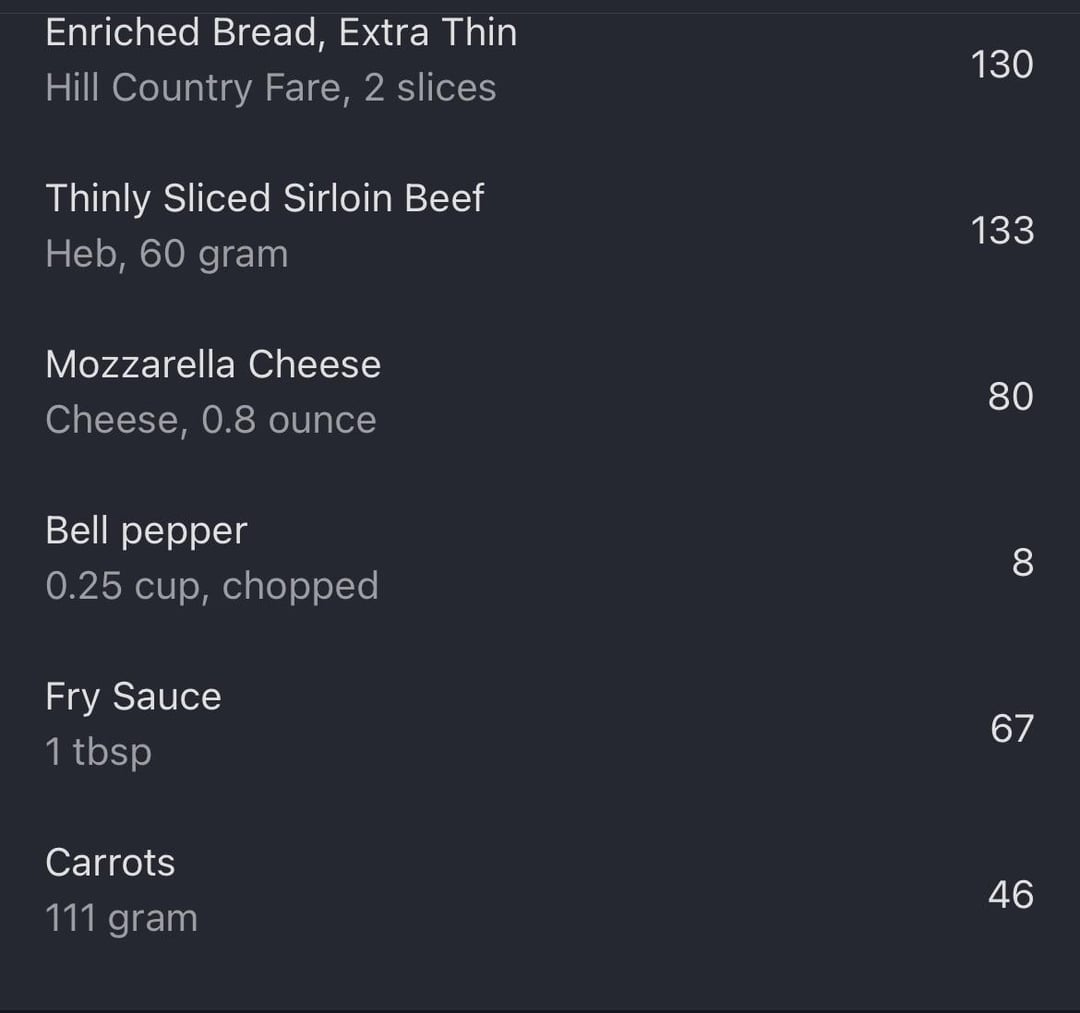
Task: Tap the 130 calorie value for bread
Action: (x=1001, y=65)
